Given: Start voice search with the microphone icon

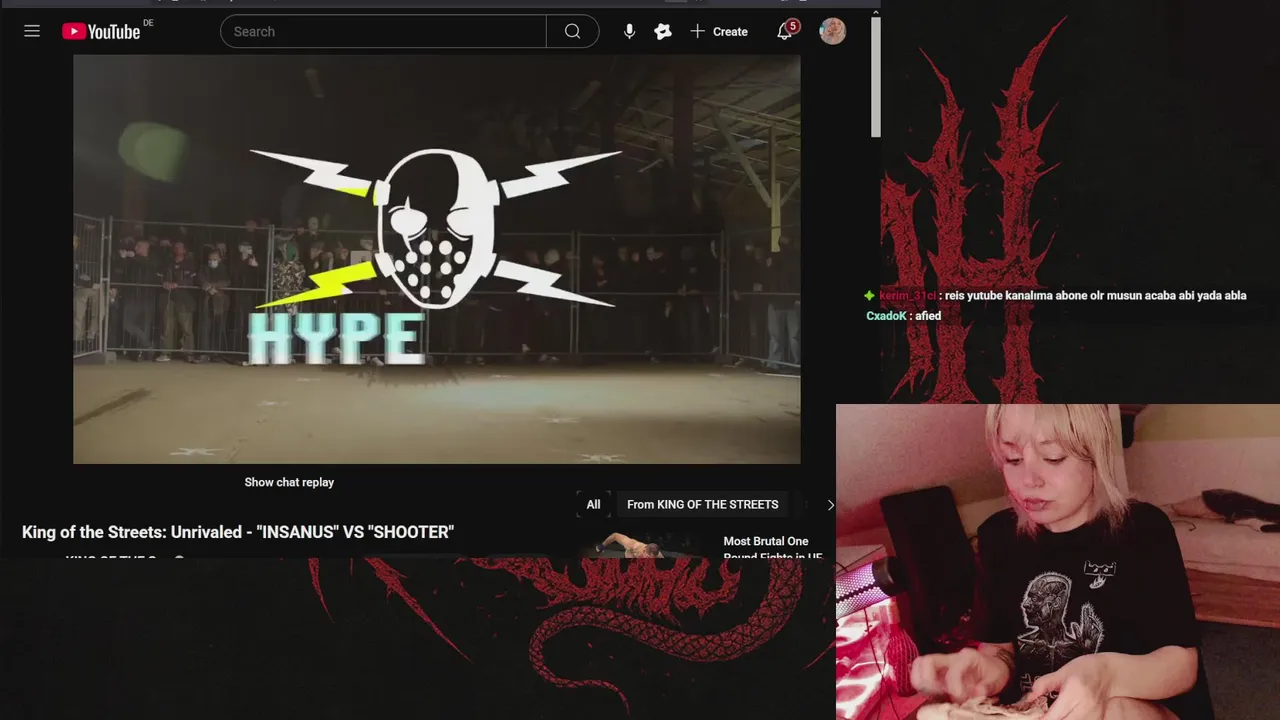Looking at the screenshot, I should pyautogui.click(x=629, y=32).
